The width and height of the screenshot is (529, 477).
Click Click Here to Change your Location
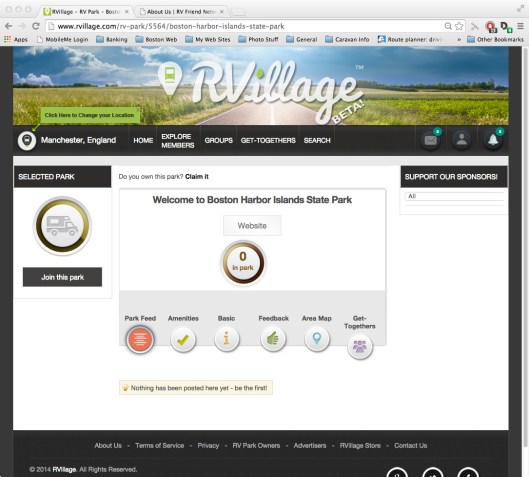[90, 115]
